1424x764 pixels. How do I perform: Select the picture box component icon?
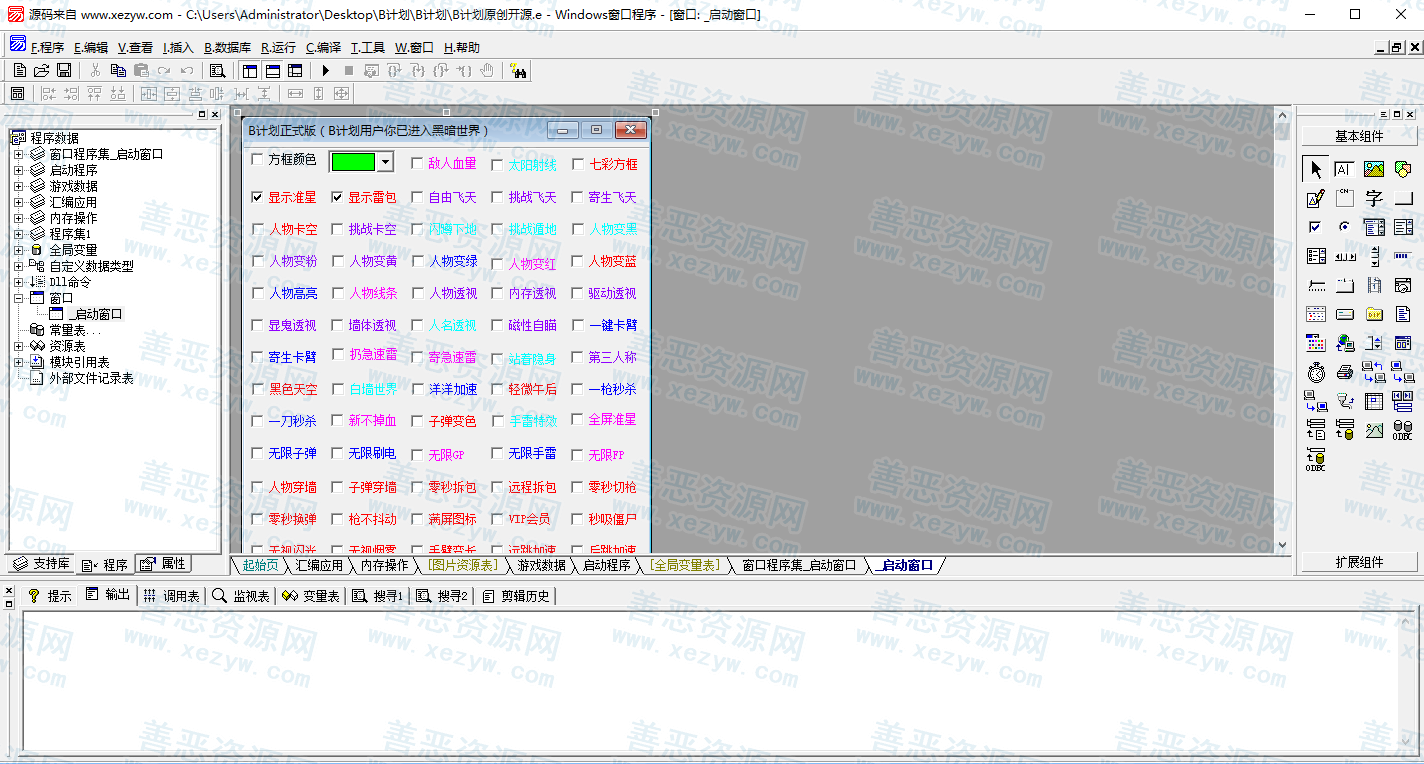(x=1374, y=170)
